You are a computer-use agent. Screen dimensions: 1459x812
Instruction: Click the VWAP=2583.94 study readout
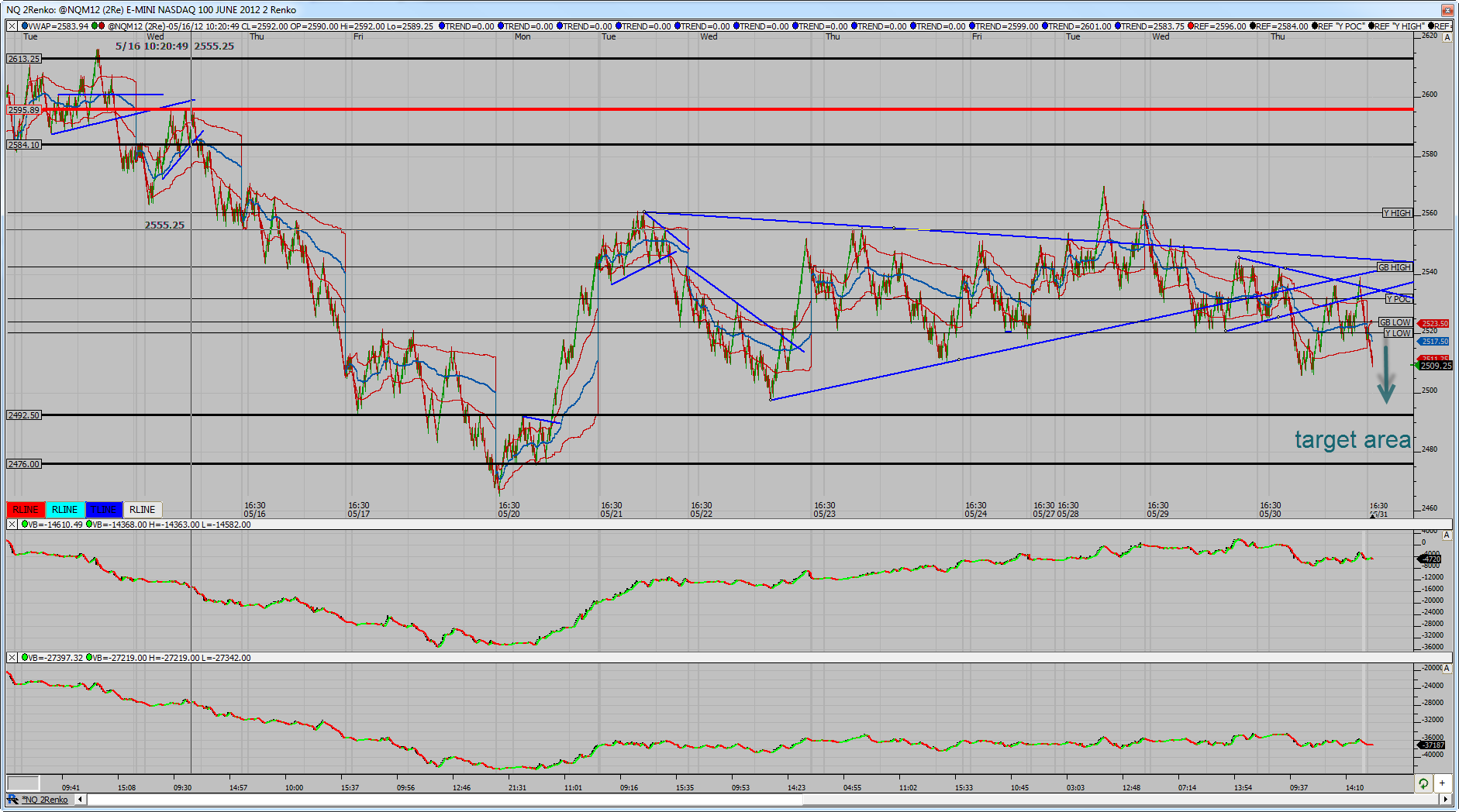pos(54,26)
